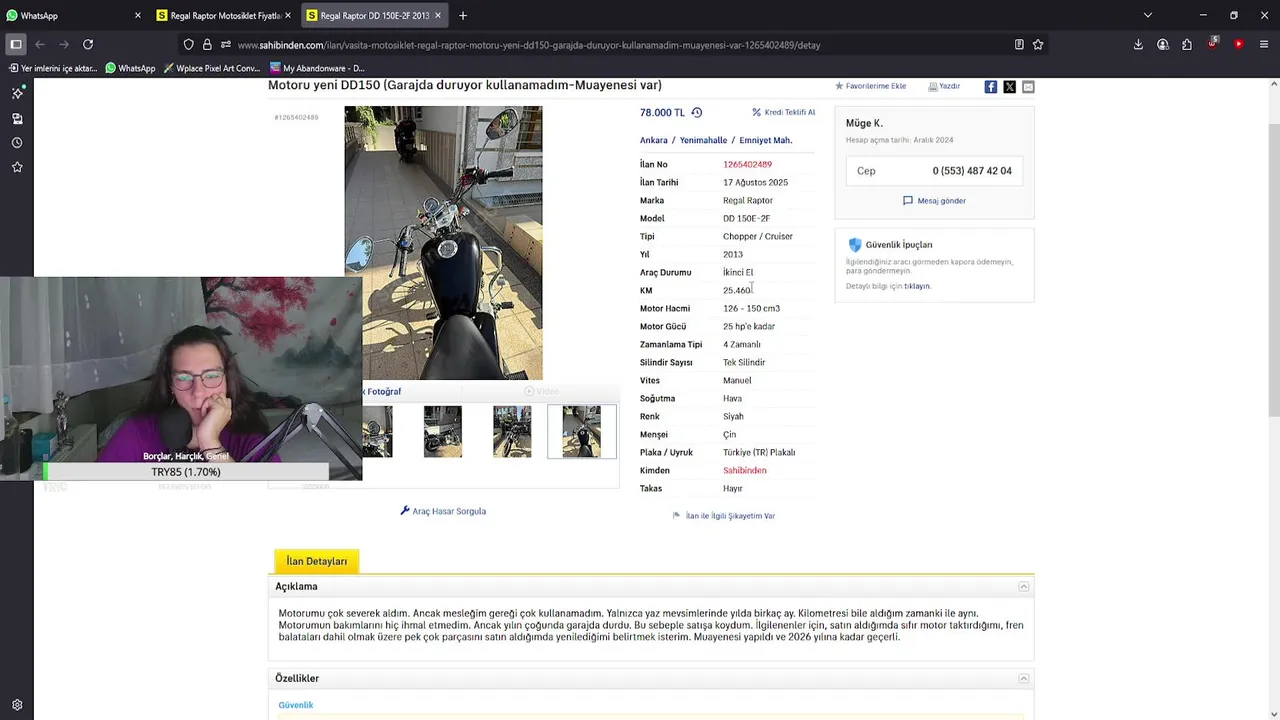Viewport: 1280px width, 720px height.
Task: Open the main motorcycle photo
Action: [443, 243]
